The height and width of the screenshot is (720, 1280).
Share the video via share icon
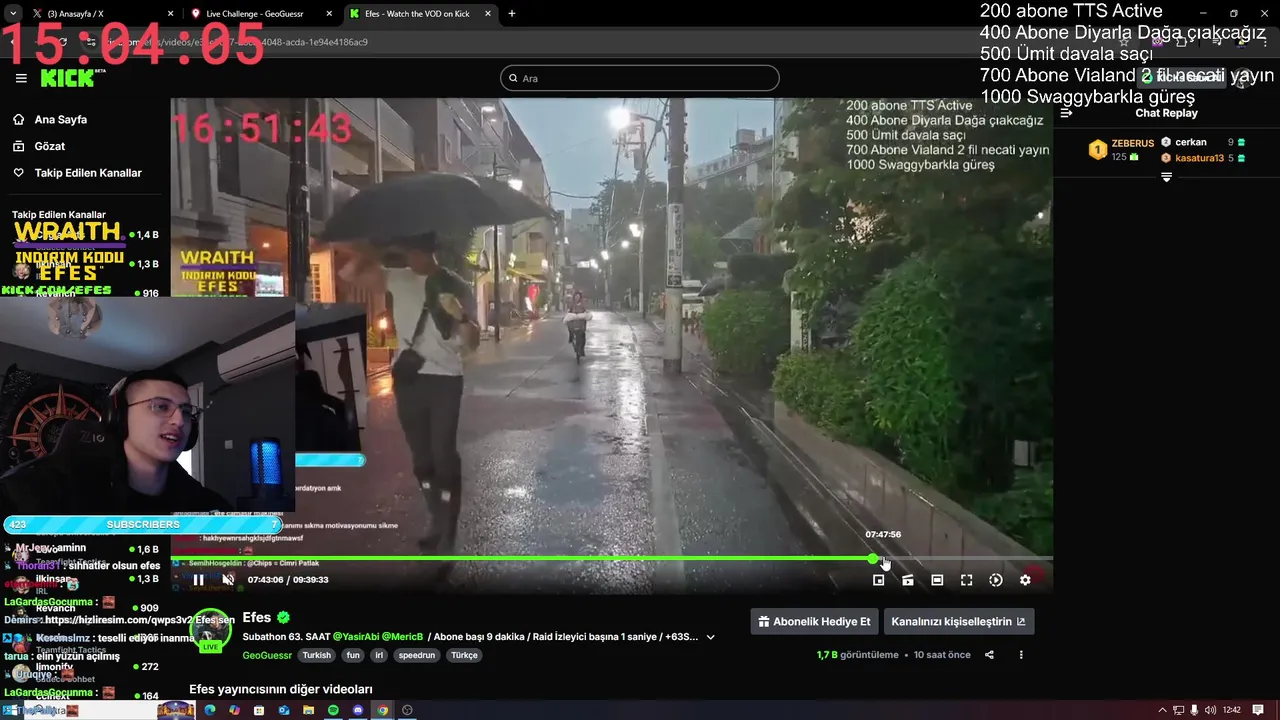click(989, 655)
